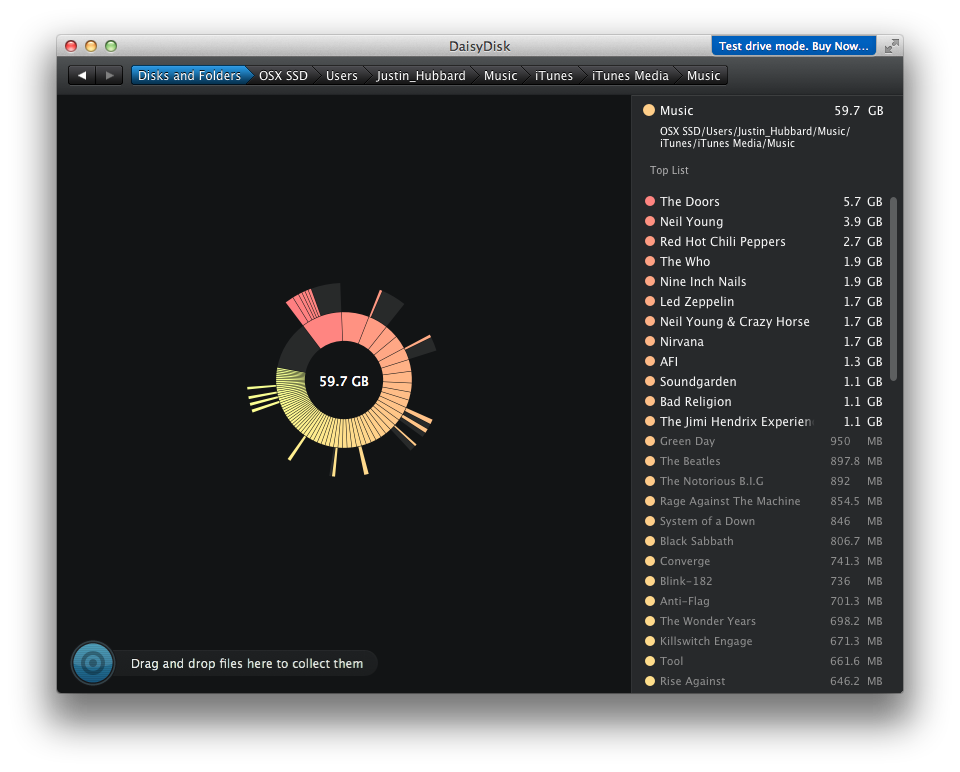The image size is (960, 772).
Task: Select Rage Against The Machine
Action: [763, 501]
